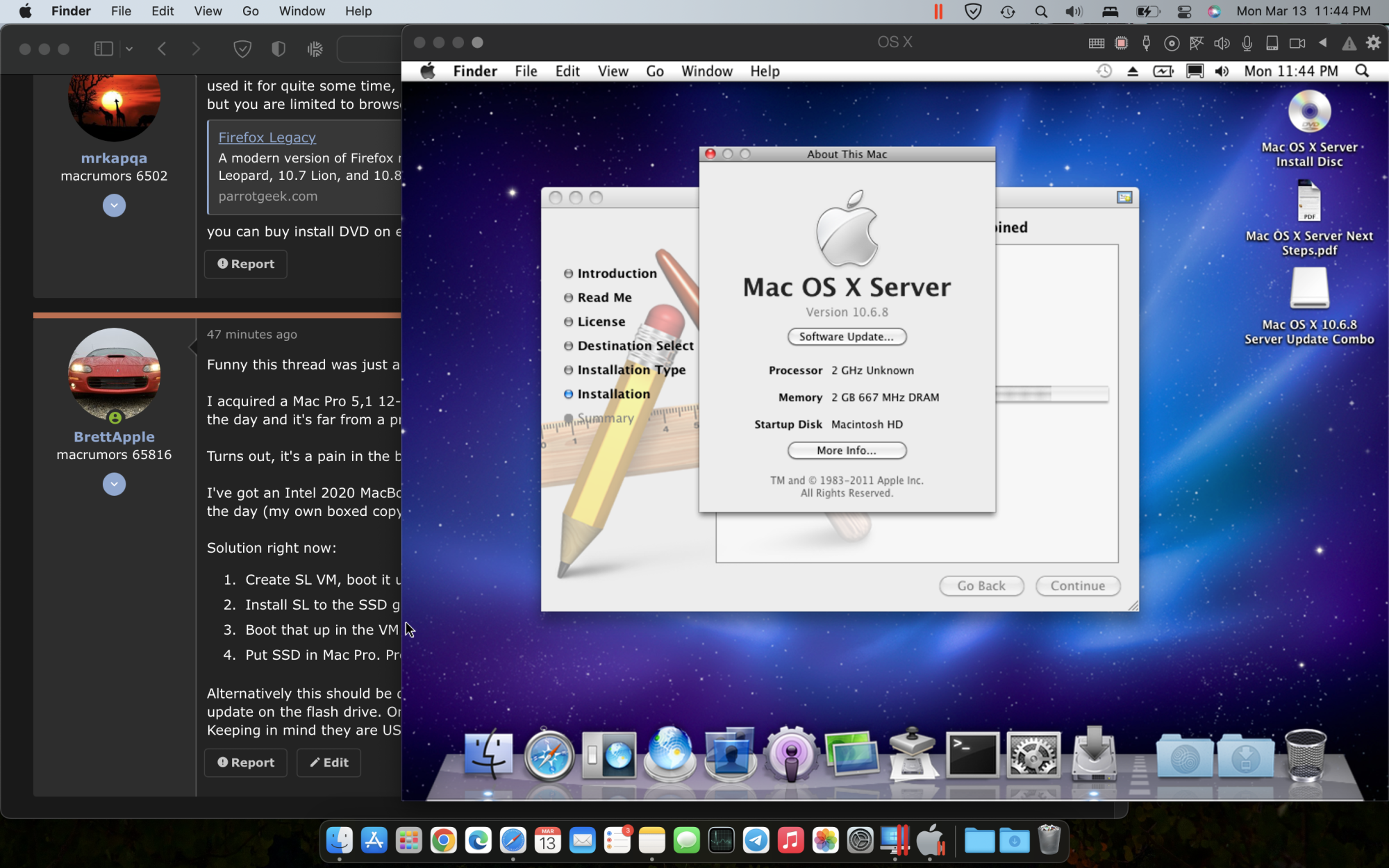Open the Installer app in guest dock

pyautogui.click(x=1094, y=756)
